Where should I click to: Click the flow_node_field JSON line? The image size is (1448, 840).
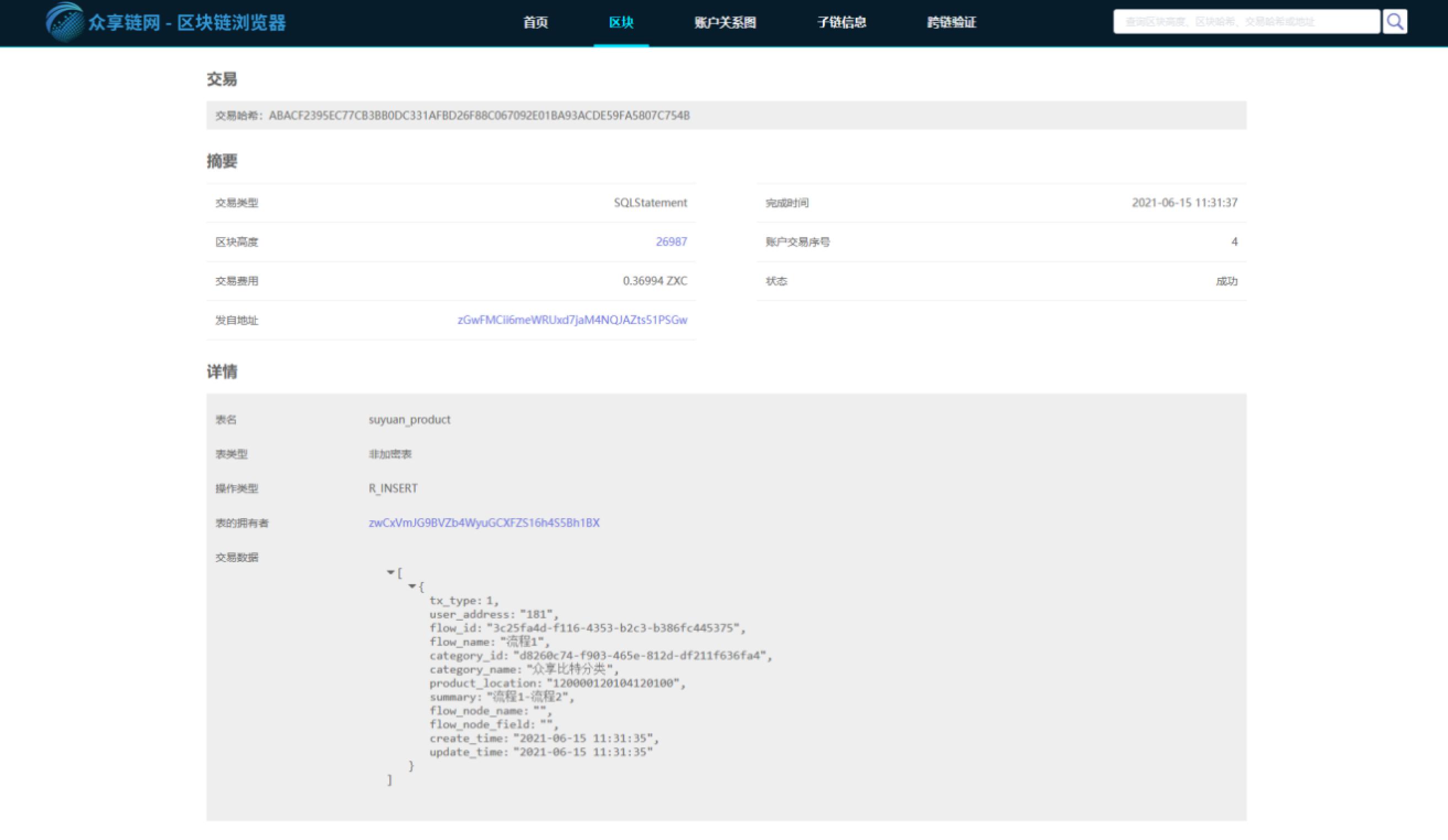pyautogui.click(x=494, y=724)
